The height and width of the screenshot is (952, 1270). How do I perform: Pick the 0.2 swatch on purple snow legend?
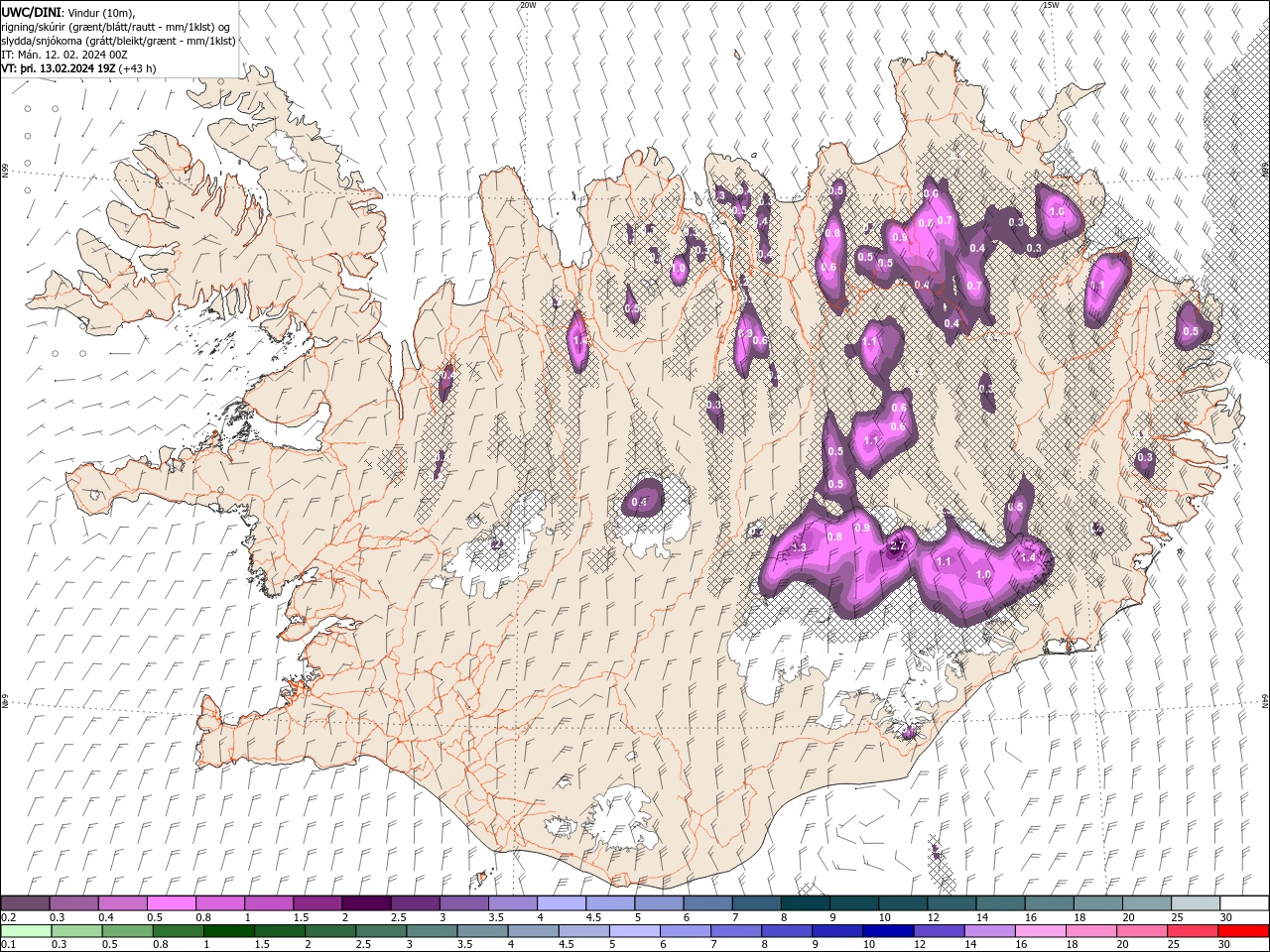[x=25, y=903]
